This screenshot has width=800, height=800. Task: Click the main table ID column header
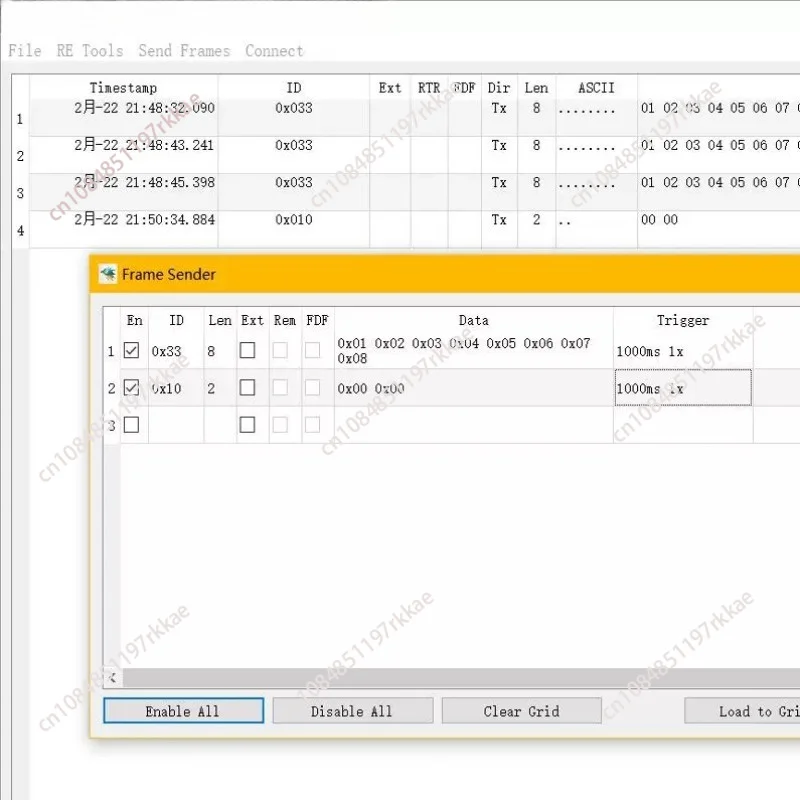click(x=294, y=88)
